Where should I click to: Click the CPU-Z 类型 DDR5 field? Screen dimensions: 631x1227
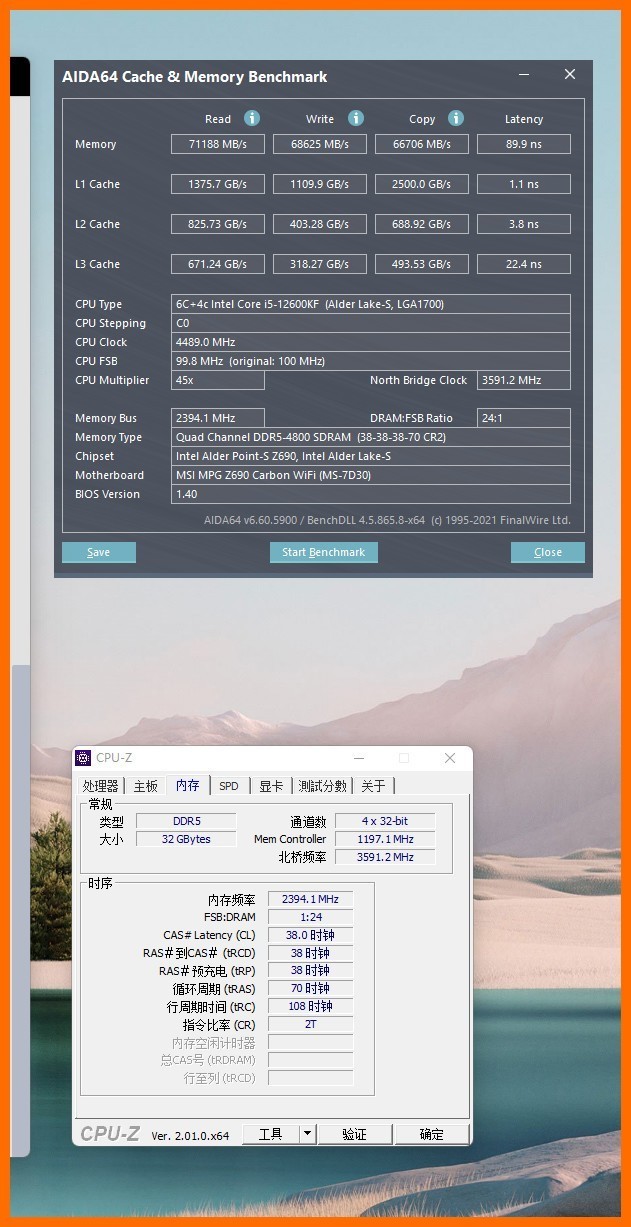(x=186, y=821)
